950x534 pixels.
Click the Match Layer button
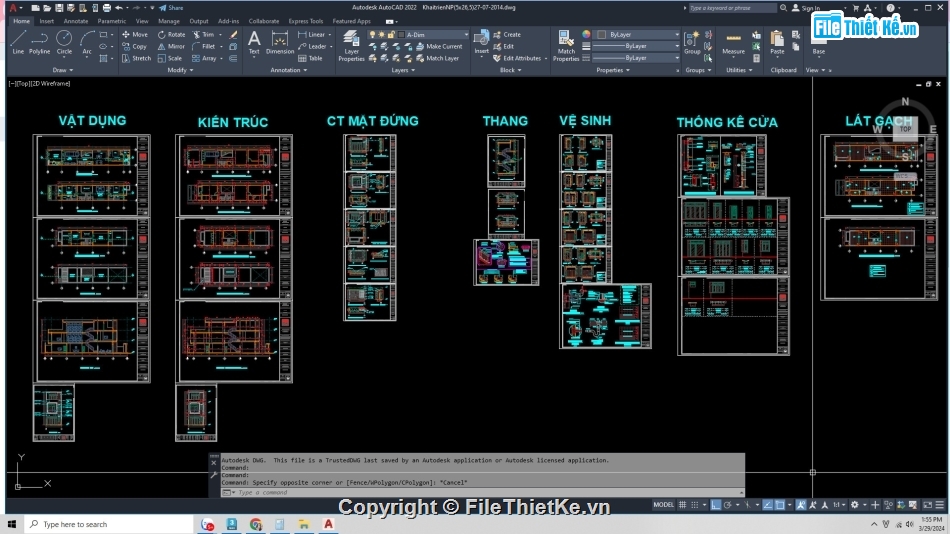[x=437, y=58]
